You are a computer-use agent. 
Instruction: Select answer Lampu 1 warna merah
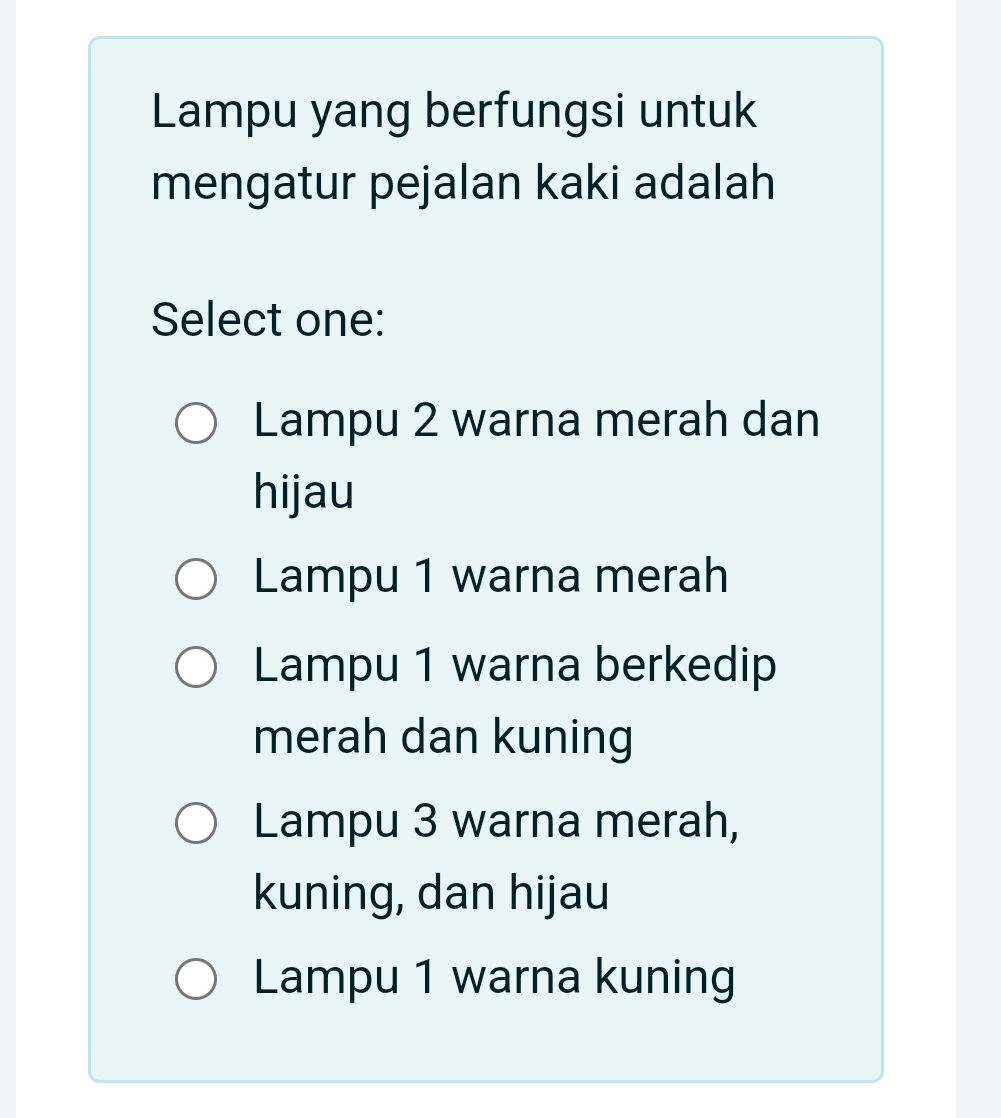click(195, 579)
